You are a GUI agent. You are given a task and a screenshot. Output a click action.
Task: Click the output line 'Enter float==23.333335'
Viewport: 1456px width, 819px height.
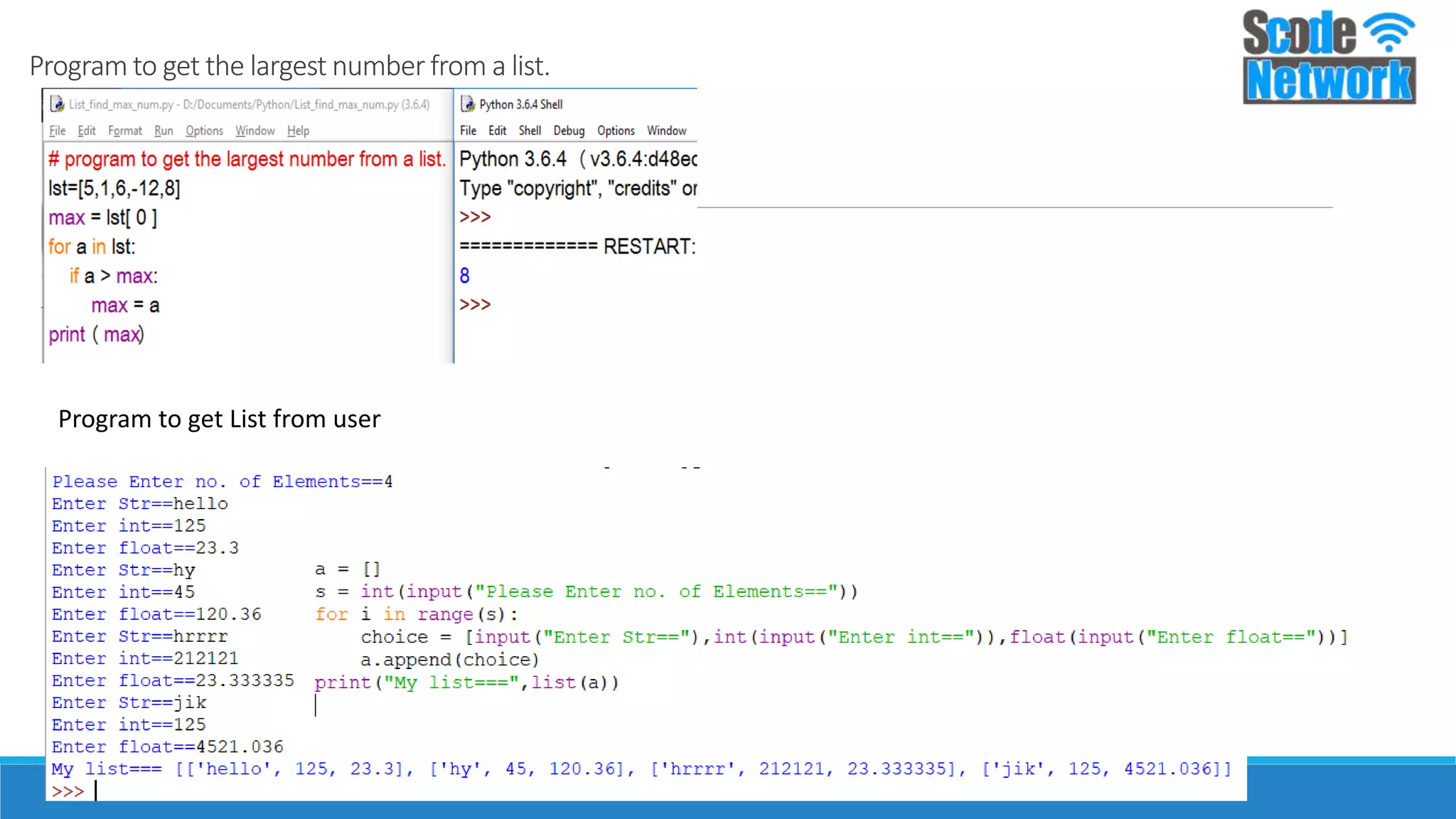(173, 680)
